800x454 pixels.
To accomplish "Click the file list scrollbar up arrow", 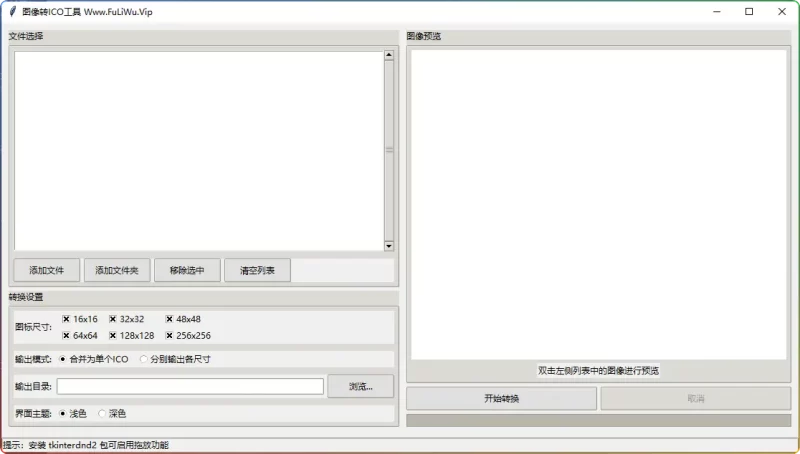I will click(389, 56).
